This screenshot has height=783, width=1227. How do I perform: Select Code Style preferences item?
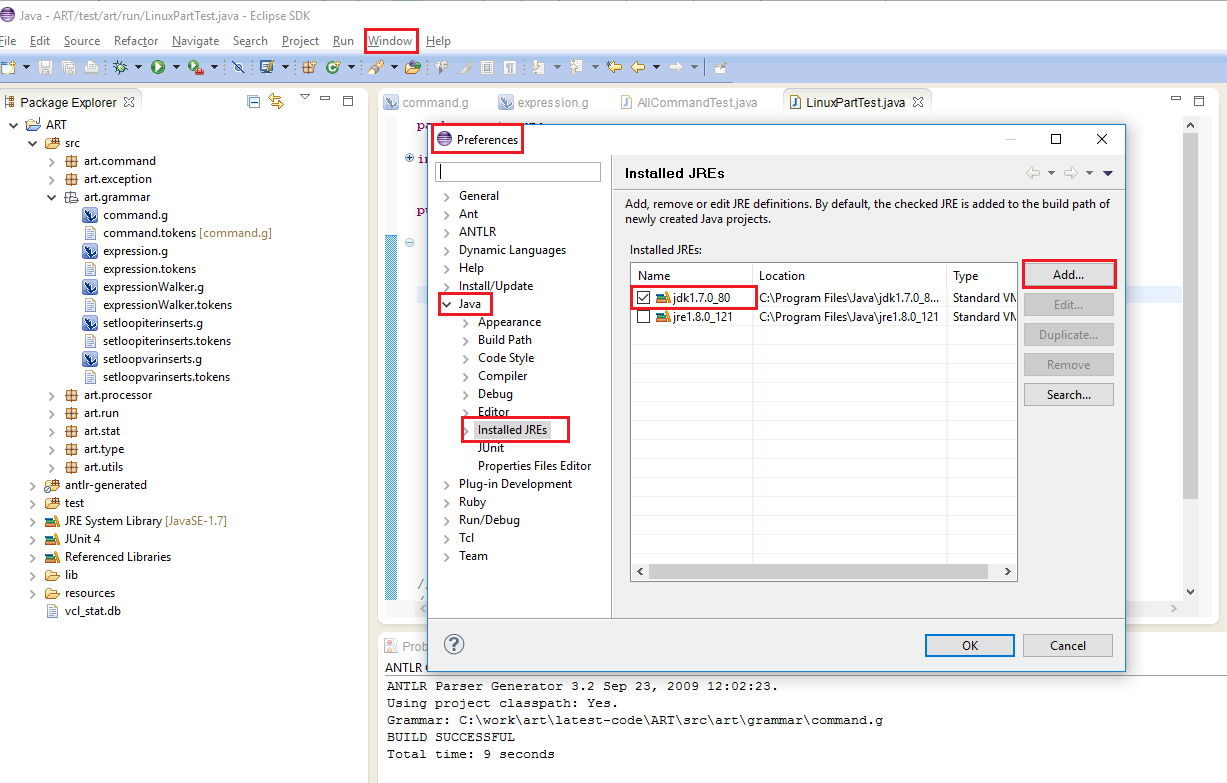[x=505, y=358]
